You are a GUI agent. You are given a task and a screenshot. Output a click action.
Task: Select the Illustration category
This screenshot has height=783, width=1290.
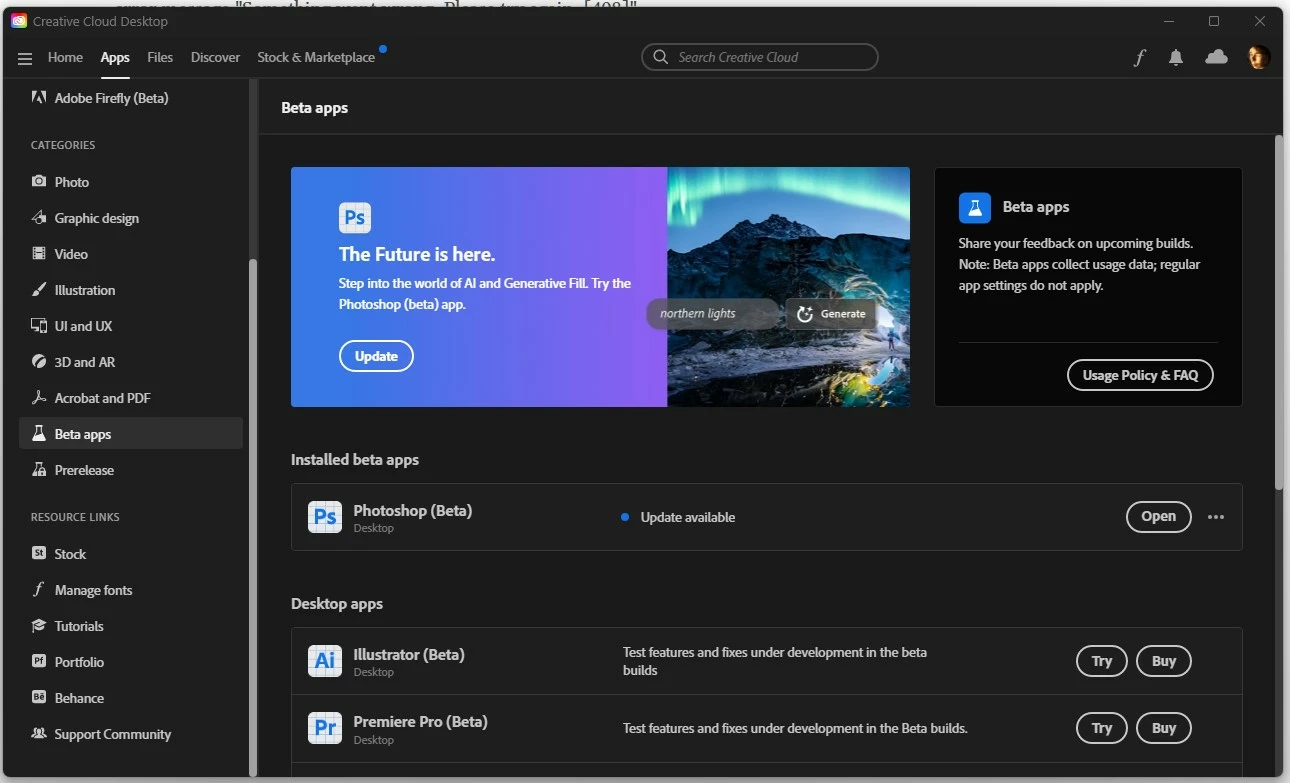point(131,290)
